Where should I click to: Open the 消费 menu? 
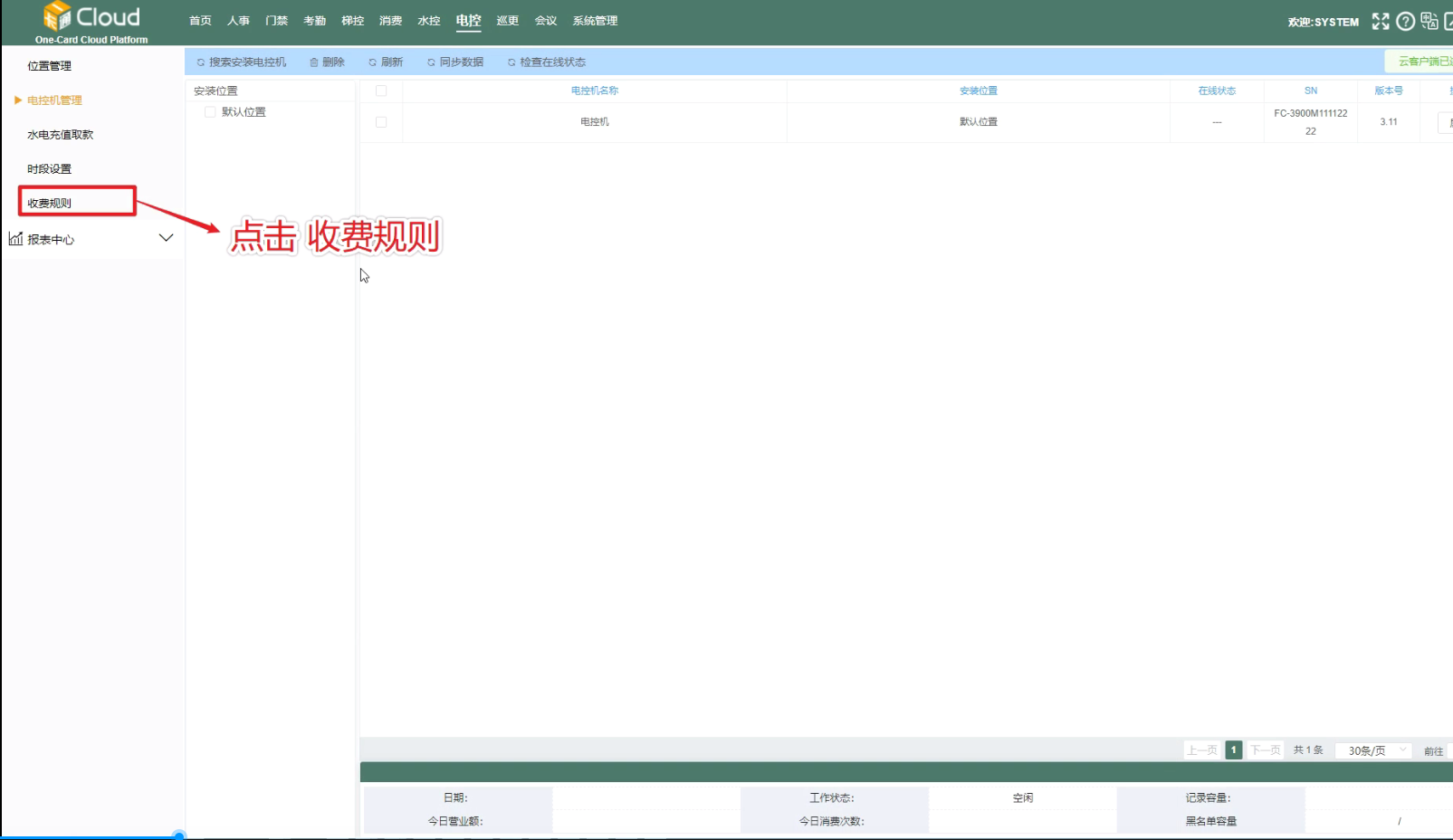[x=390, y=21]
